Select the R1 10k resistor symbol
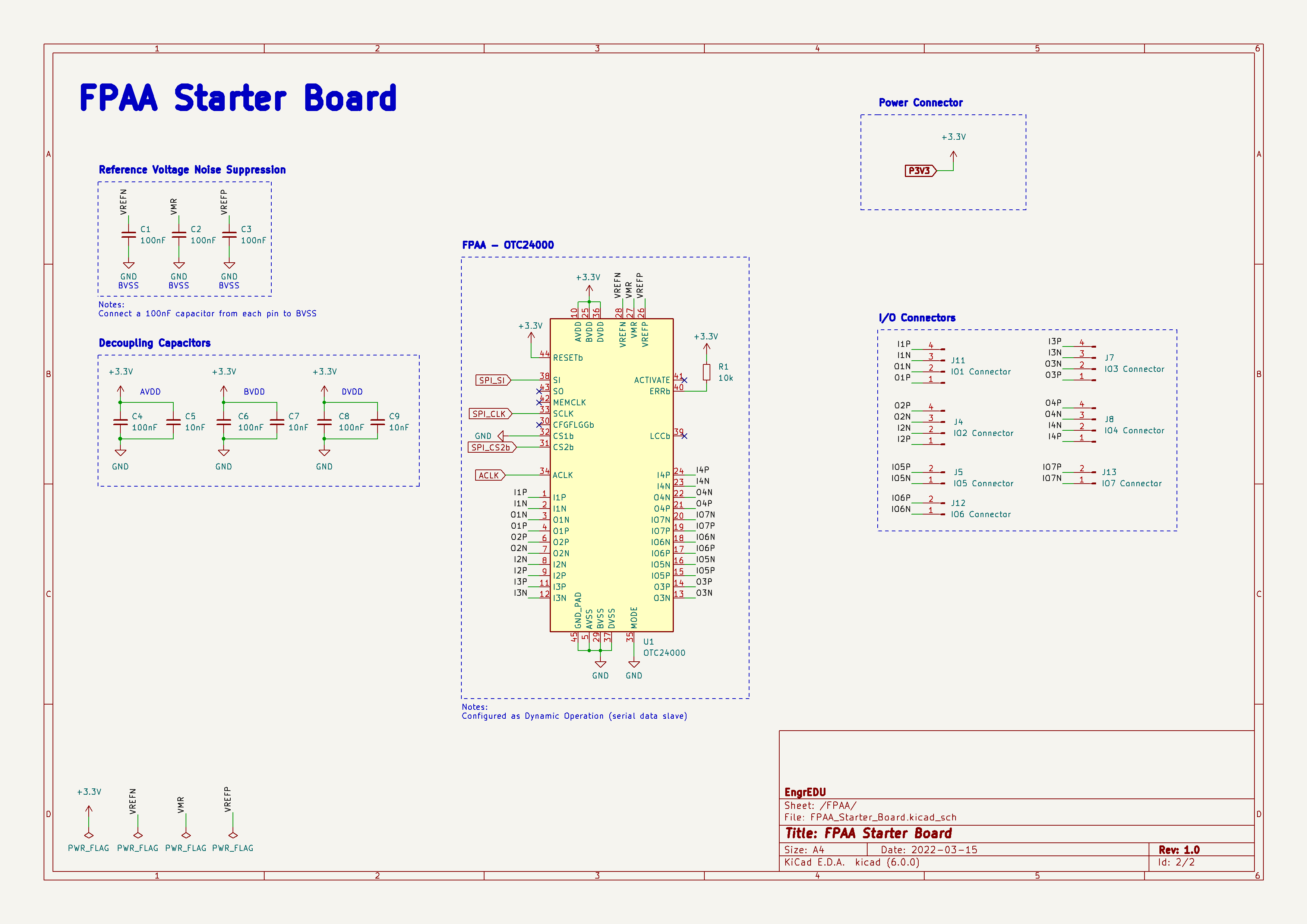The image size is (1307, 924). 707,372
